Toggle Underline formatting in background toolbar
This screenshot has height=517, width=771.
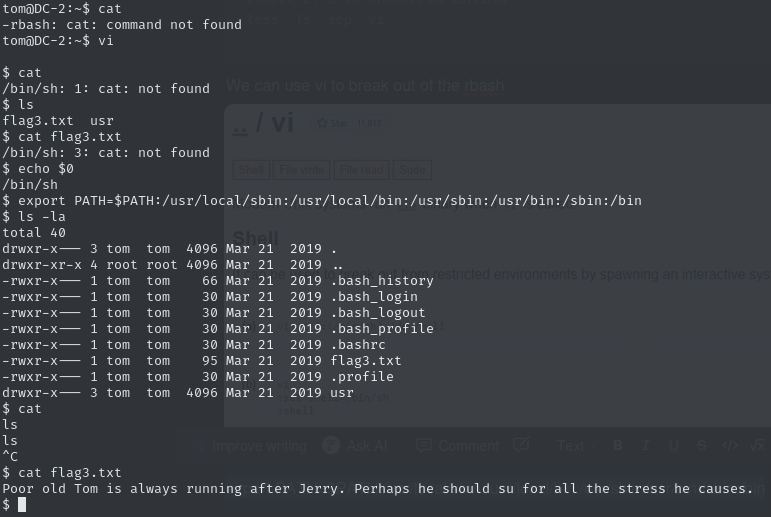point(674,446)
